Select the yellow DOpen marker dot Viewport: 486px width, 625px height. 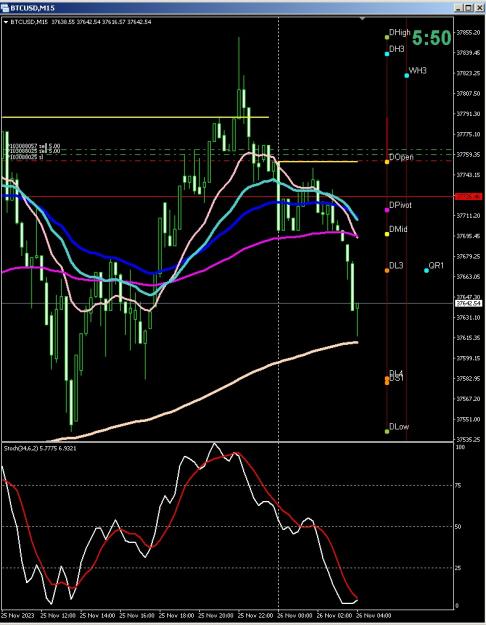pyautogui.click(x=387, y=162)
